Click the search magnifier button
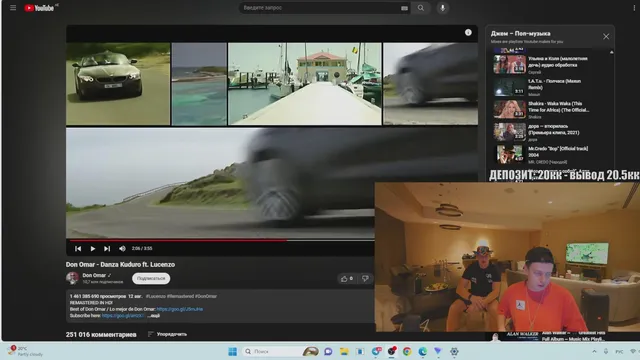This screenshot has width=640, height=360. pos(420,8)
